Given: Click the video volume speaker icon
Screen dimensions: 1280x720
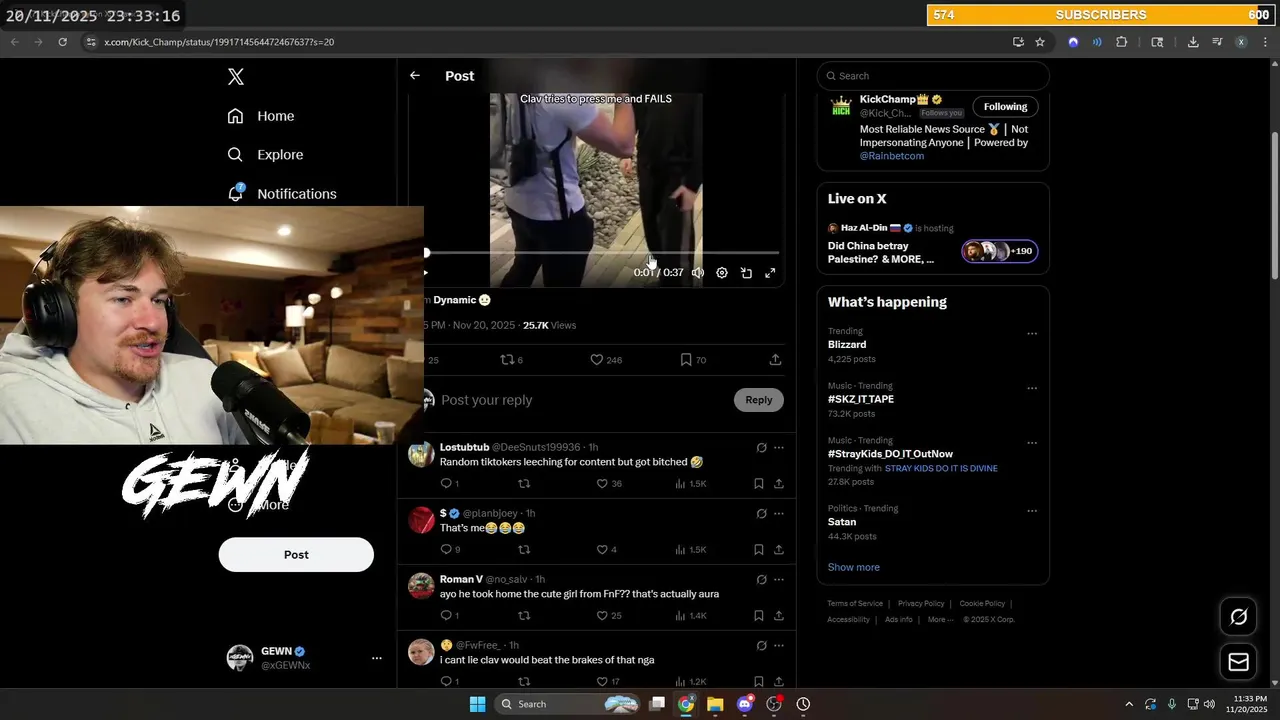Looking at the screenshot, I should tap(698, 273).
